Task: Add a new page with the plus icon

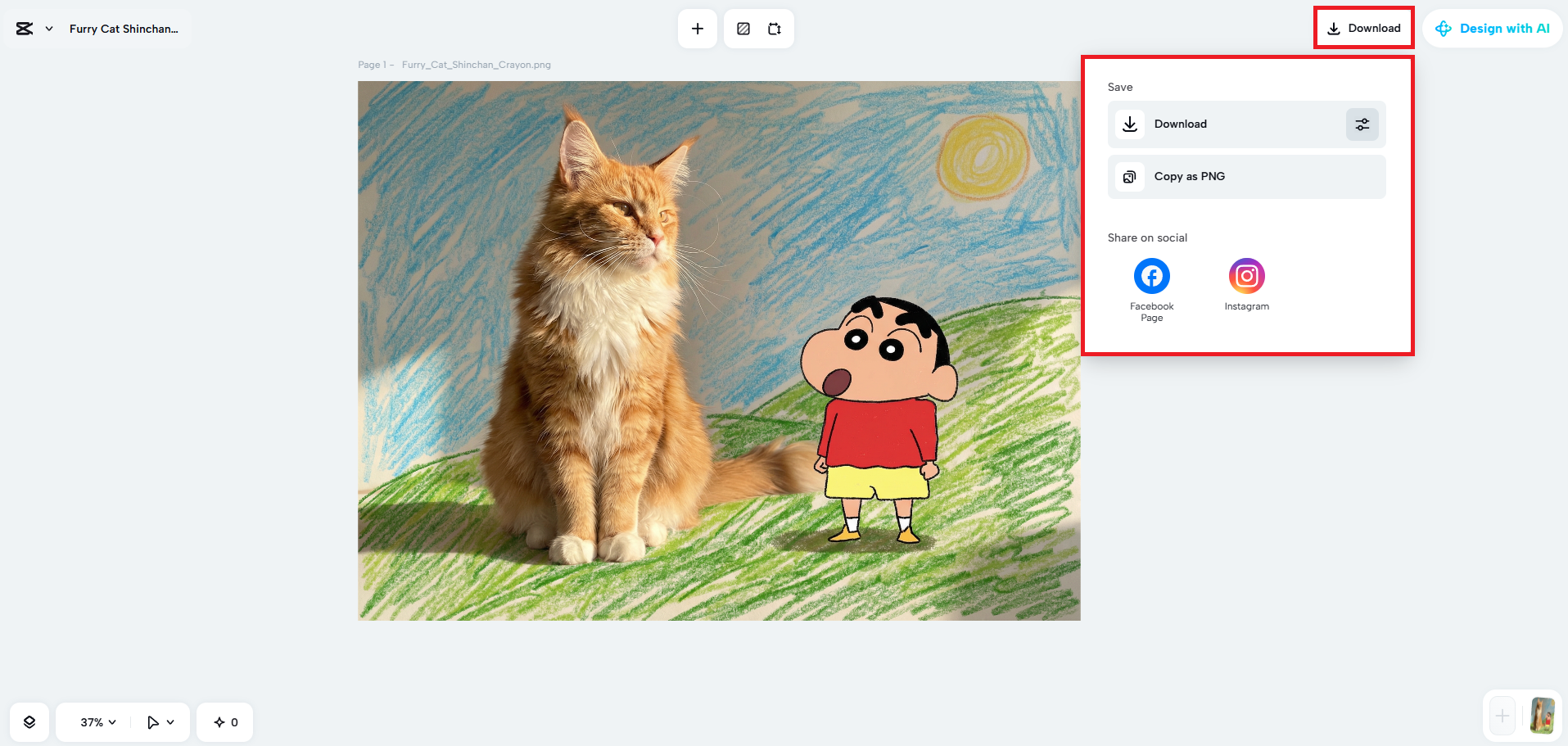Action: click(x=697, y=28)
